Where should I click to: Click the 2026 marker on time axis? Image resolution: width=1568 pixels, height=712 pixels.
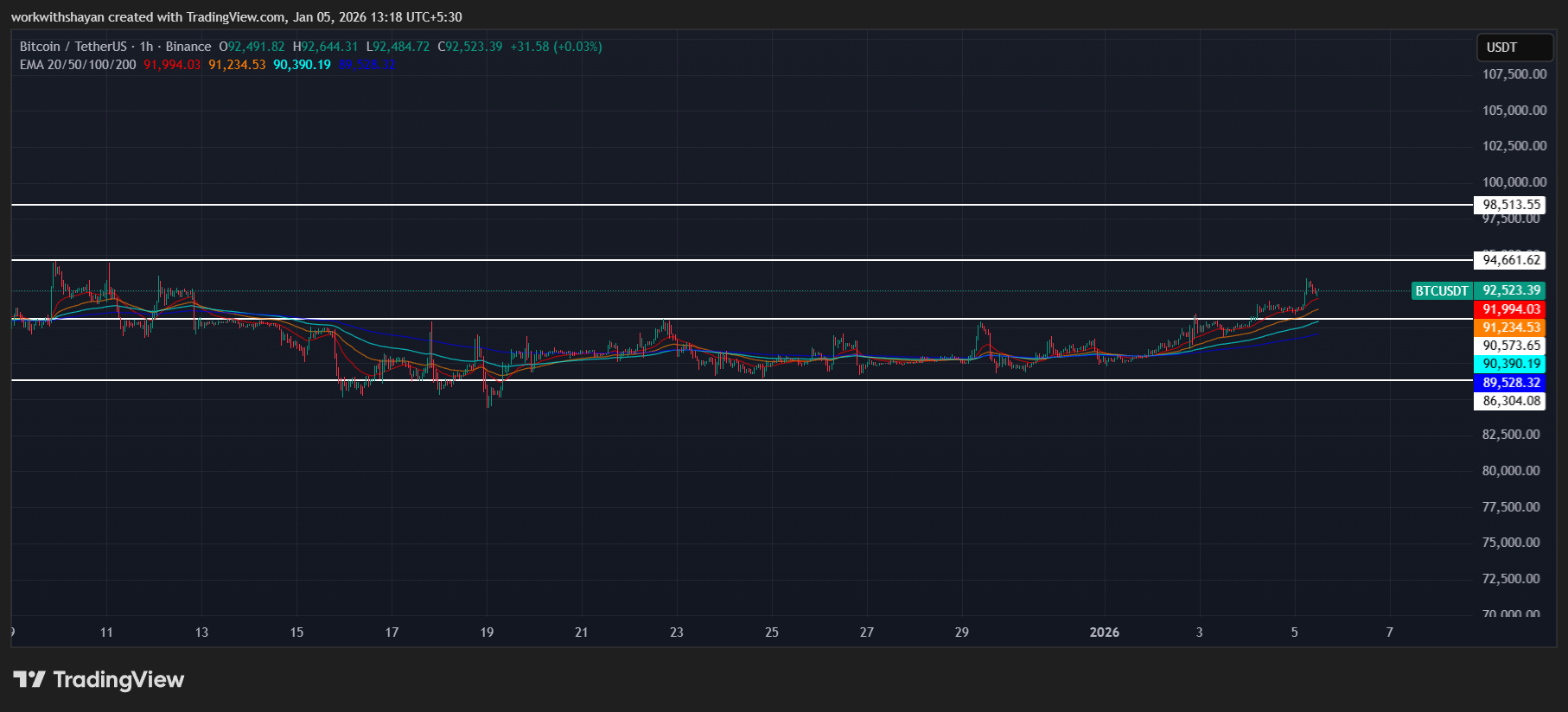pyautogui.click(x=1104, y=633)
